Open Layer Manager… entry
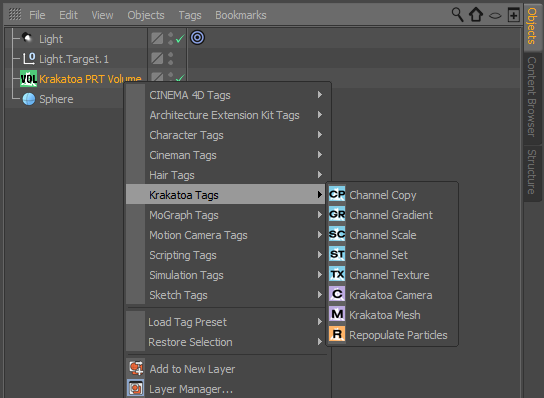This screenshot has height=398, width=544. point(226,389)
